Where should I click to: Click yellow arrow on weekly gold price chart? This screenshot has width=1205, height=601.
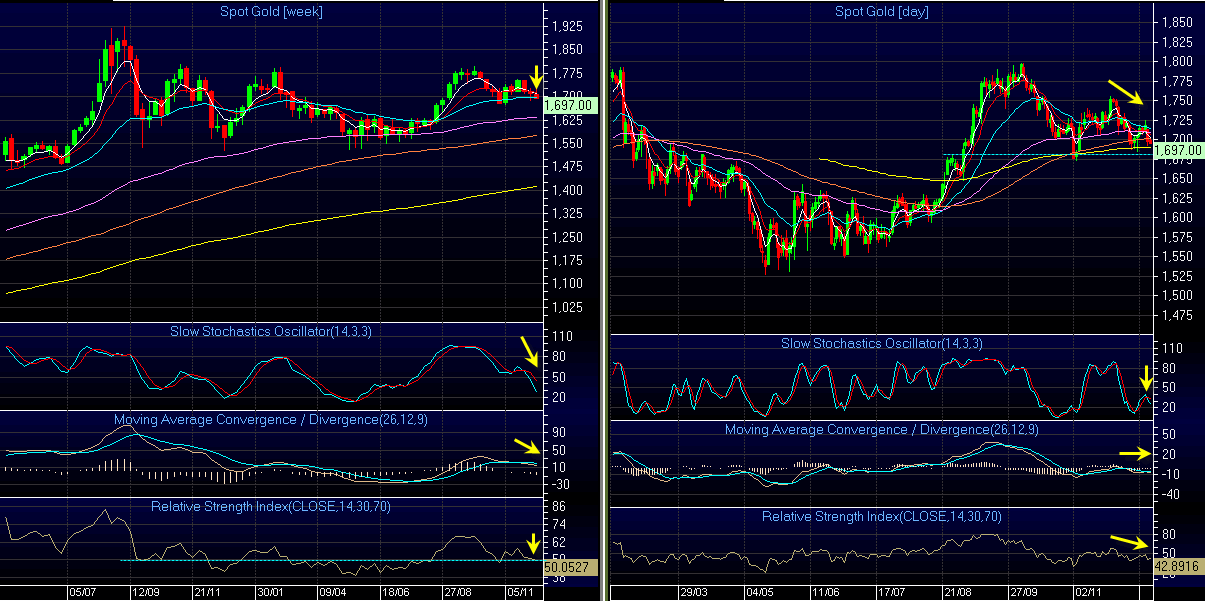[536, 77]
